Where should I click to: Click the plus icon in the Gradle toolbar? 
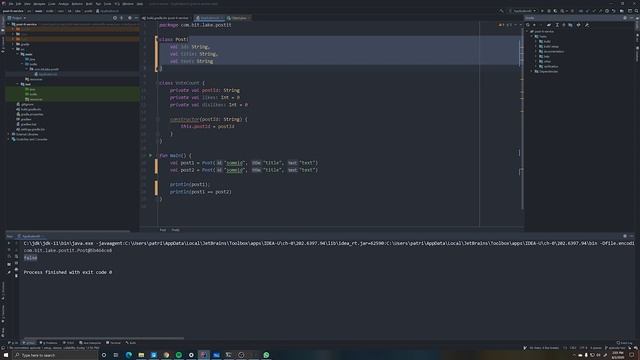click(534, 25)
